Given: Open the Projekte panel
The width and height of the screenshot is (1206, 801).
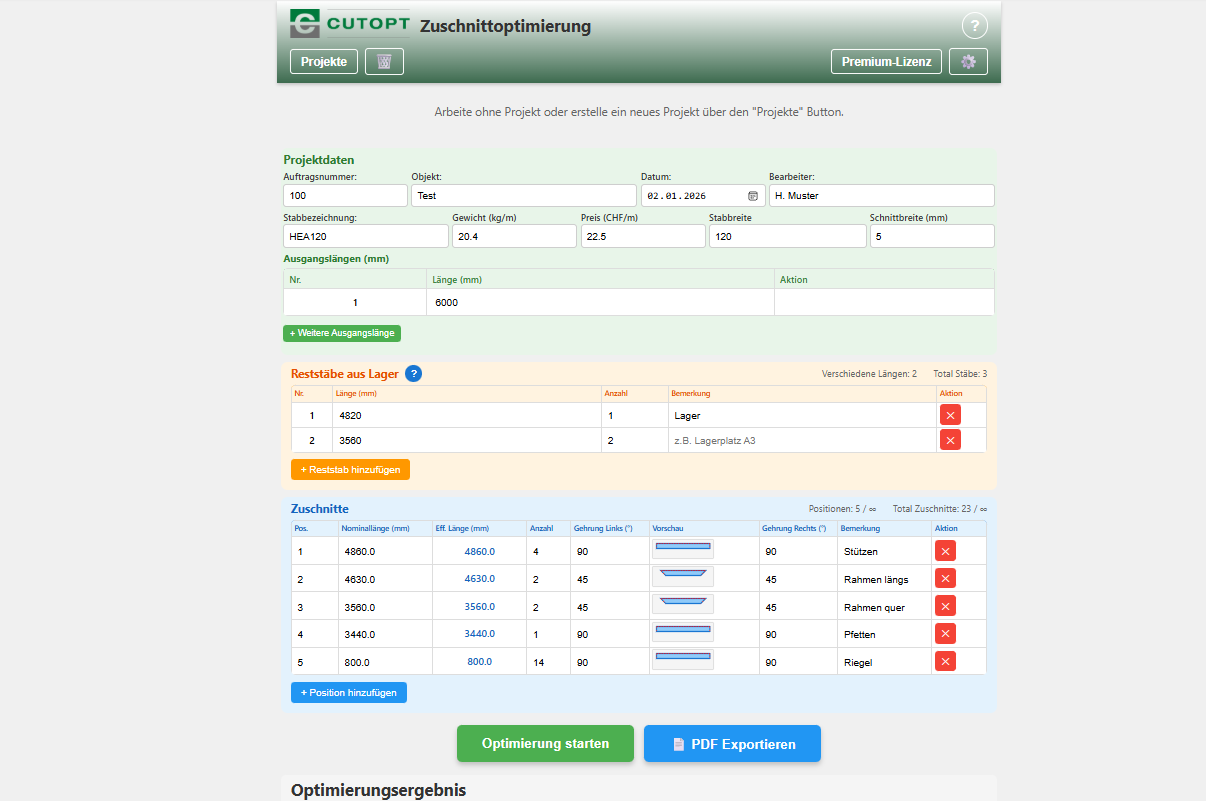Looking at the screenshot, I should pyautogui.click(x=323, y=61).
